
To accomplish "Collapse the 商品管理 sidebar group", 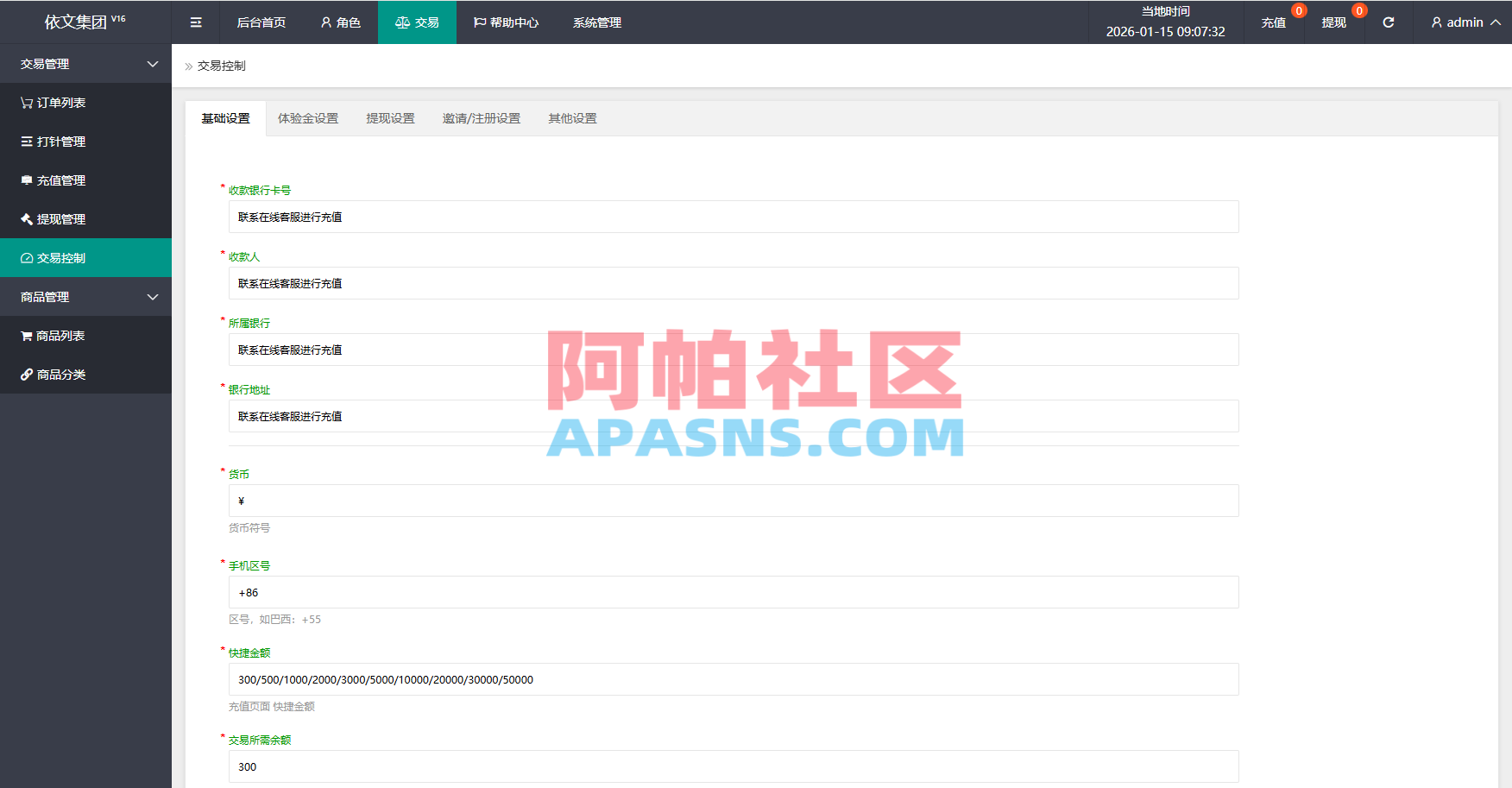I will (x=85, y=297).
